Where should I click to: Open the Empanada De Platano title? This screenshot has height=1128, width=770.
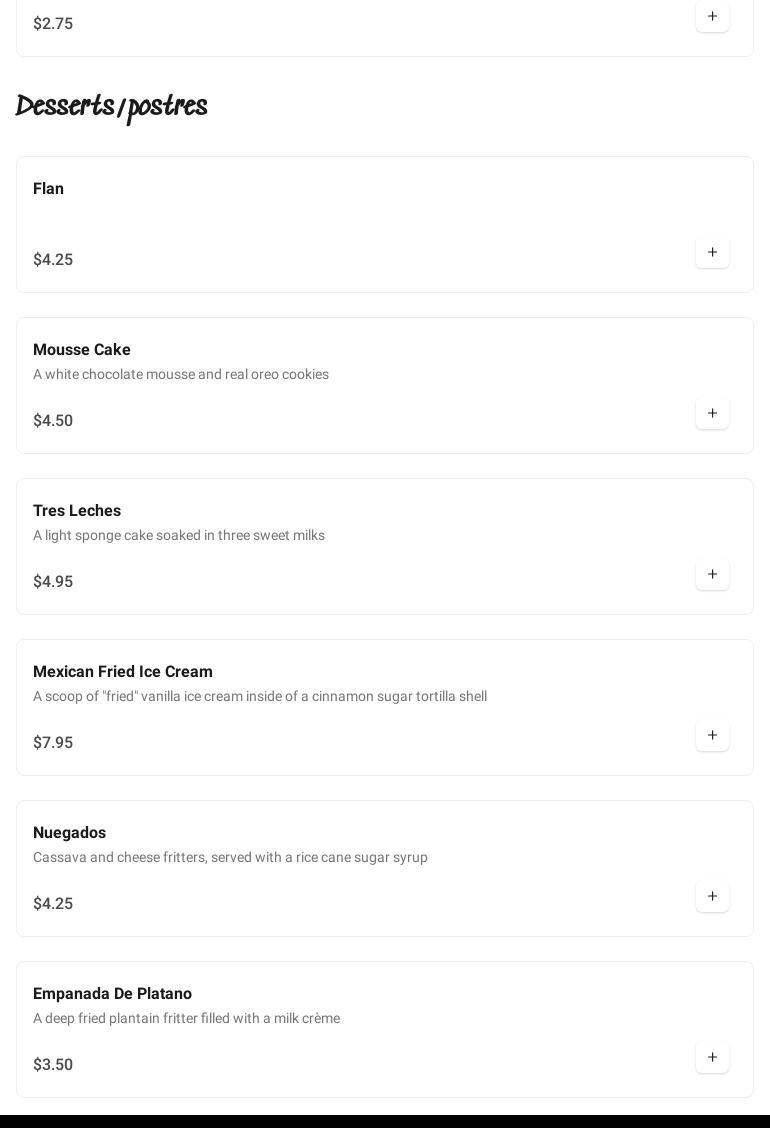[x=113, y=994]
